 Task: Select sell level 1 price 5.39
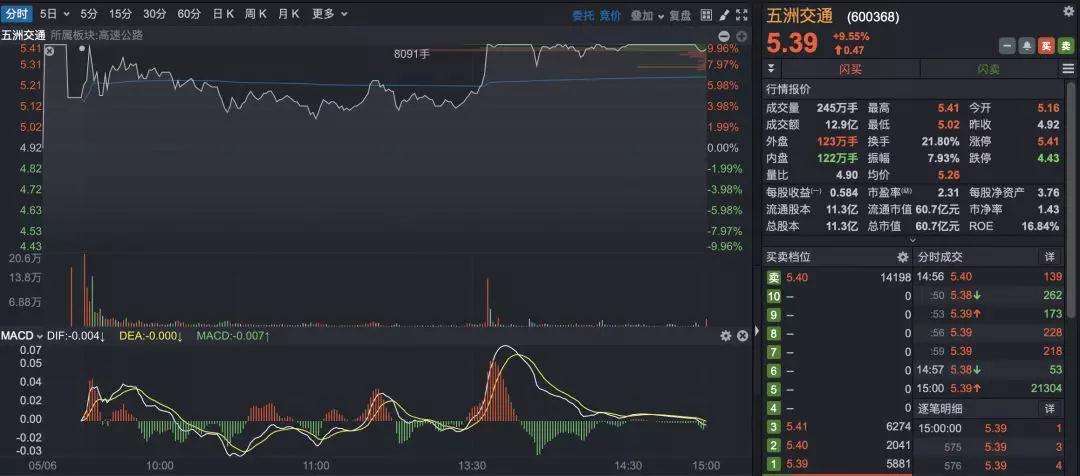796,464
